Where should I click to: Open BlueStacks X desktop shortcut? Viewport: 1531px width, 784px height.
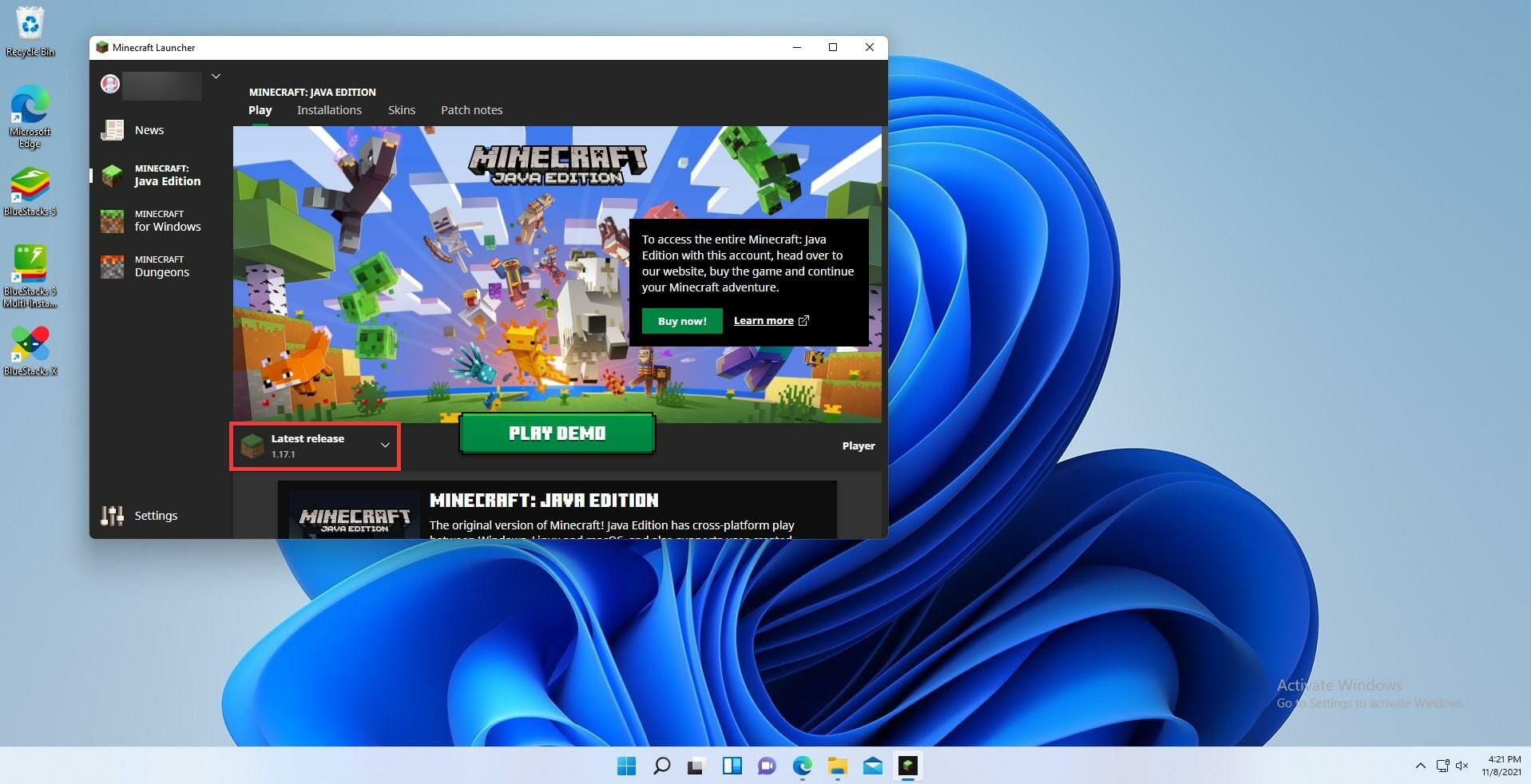[30, 351]
